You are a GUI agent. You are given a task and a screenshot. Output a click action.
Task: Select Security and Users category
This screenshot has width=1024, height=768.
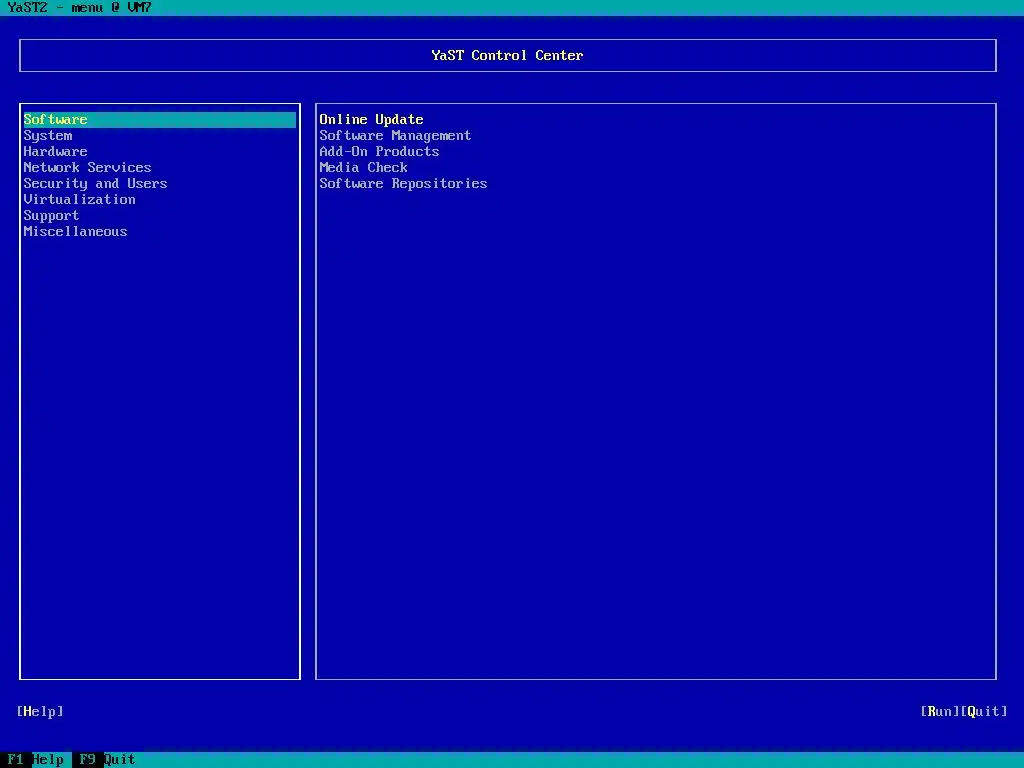tap(95, 184)
